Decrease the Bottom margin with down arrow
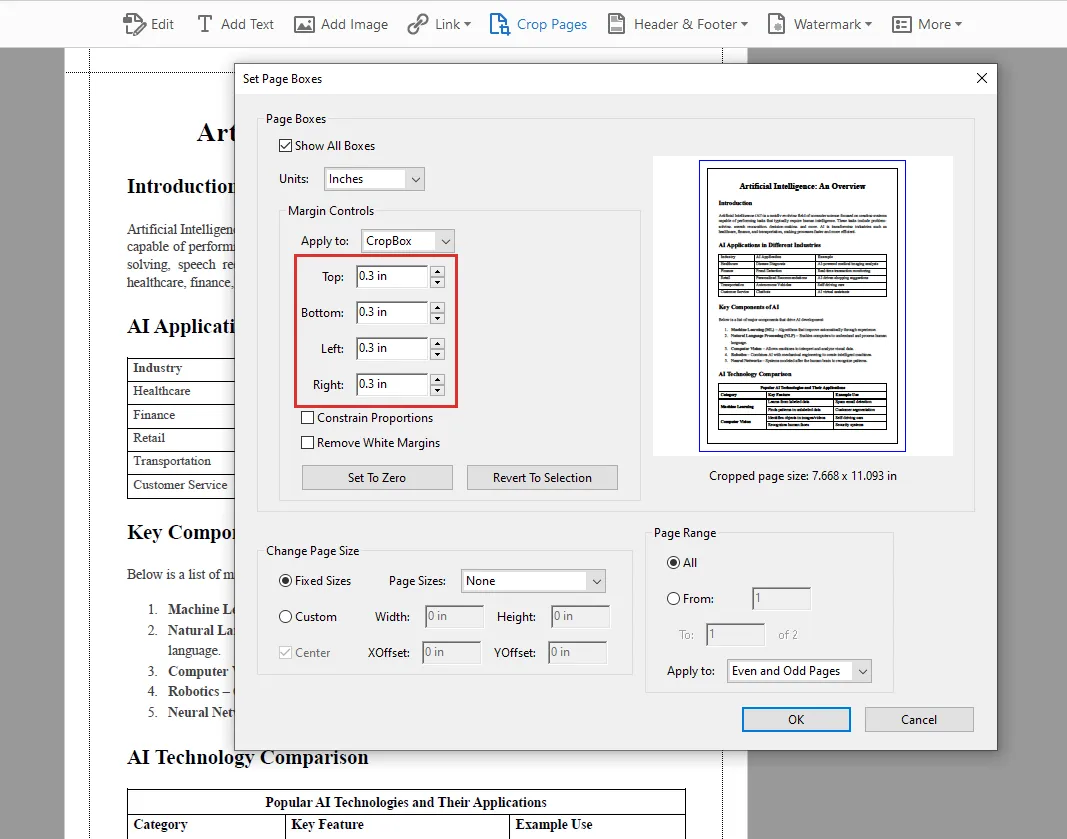Image resolution: width=1067 pixels, height=839 pixels. (x=438, y=318)
